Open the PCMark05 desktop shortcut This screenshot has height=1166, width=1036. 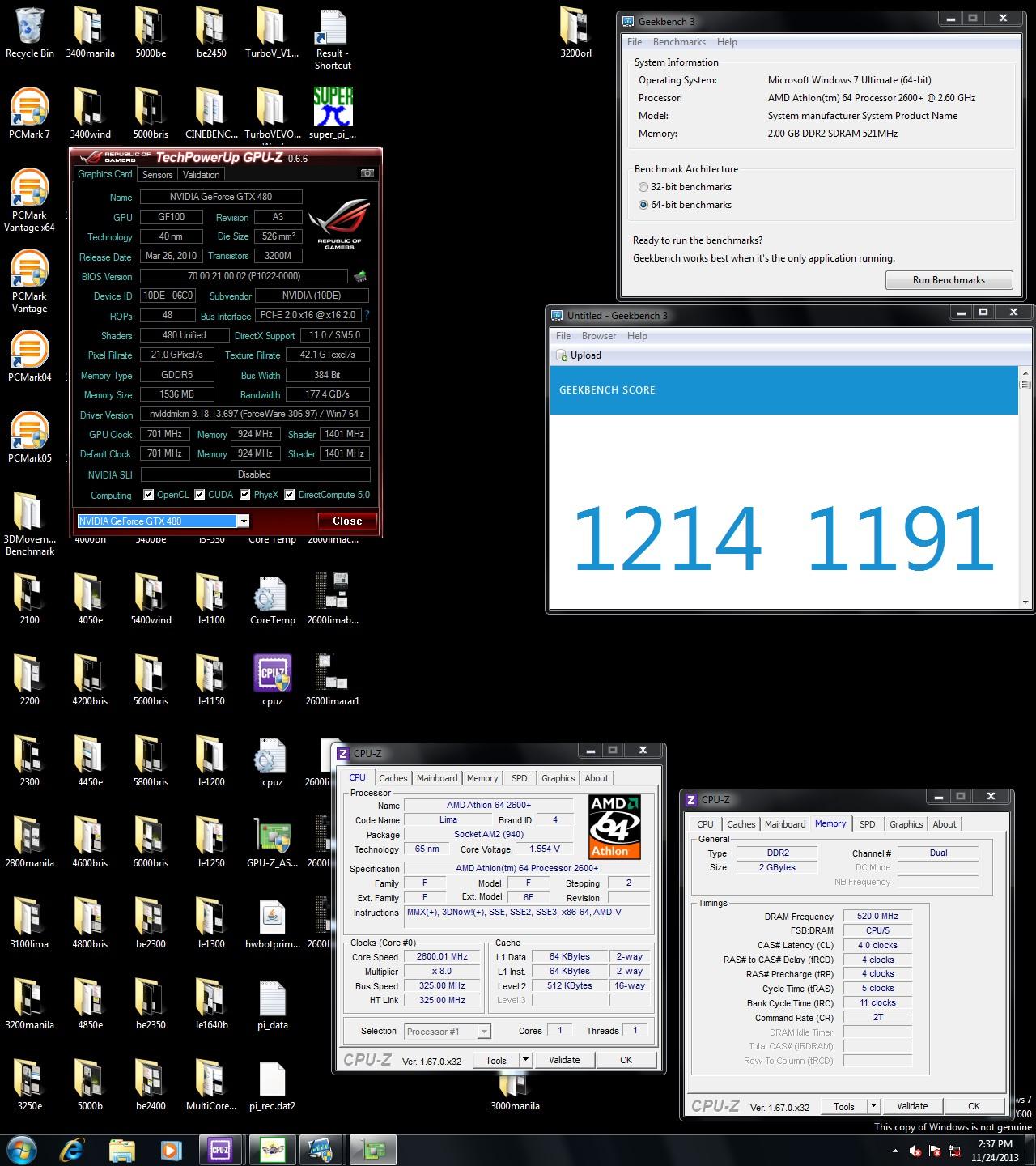point(29,438)
